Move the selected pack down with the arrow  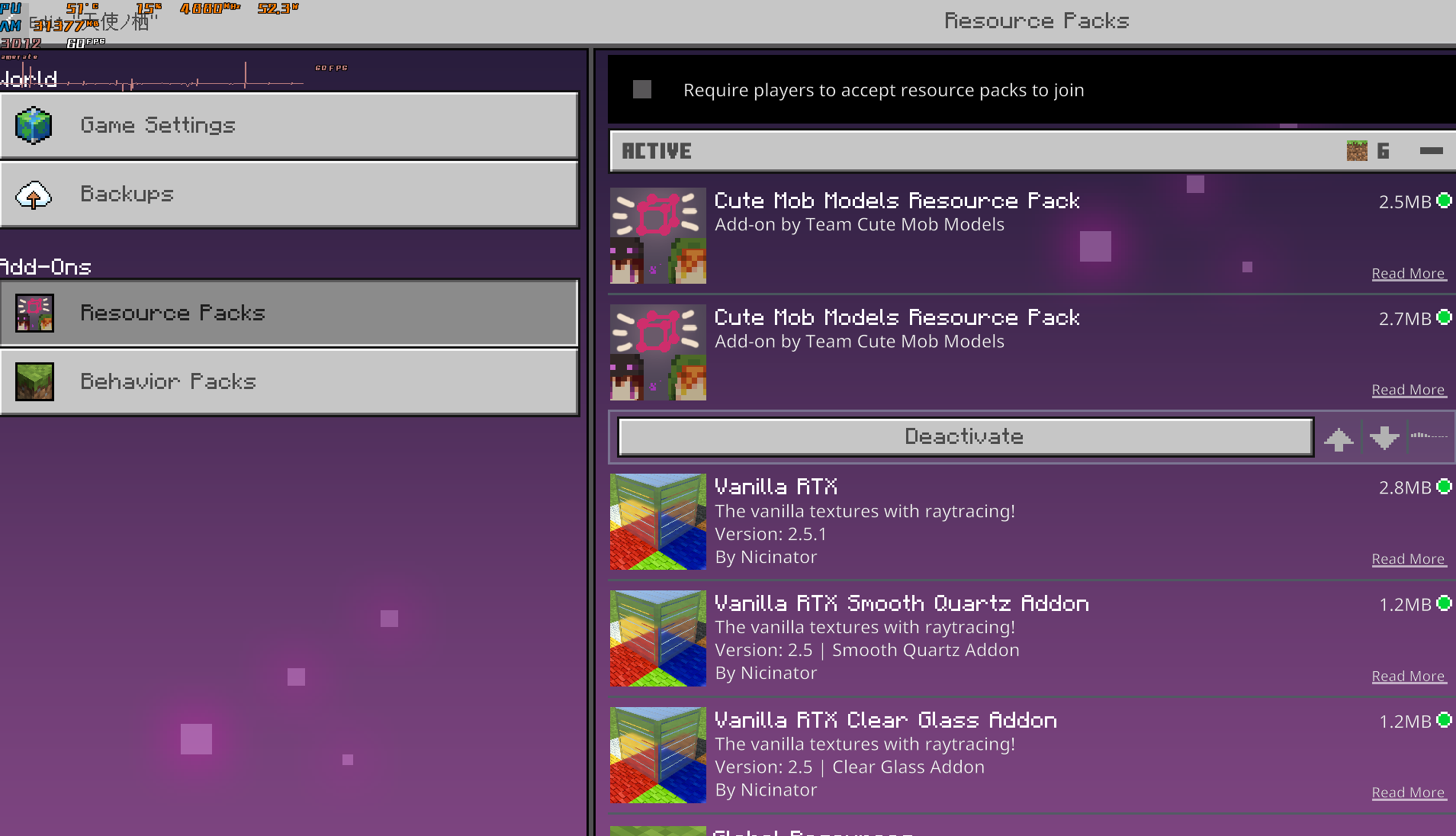point(1384,438)
